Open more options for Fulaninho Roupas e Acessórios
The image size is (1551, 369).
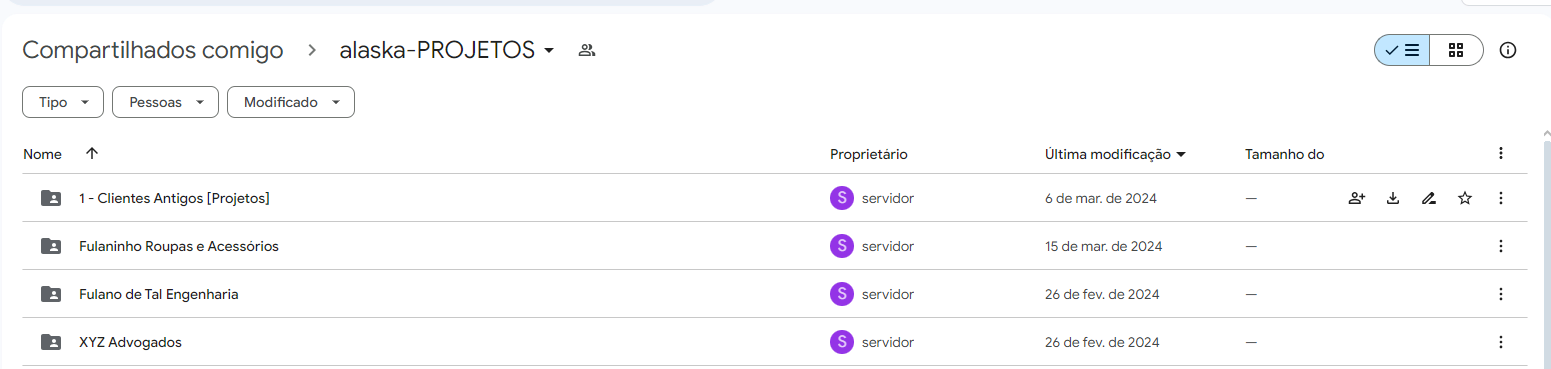[x=1500, y=246]
